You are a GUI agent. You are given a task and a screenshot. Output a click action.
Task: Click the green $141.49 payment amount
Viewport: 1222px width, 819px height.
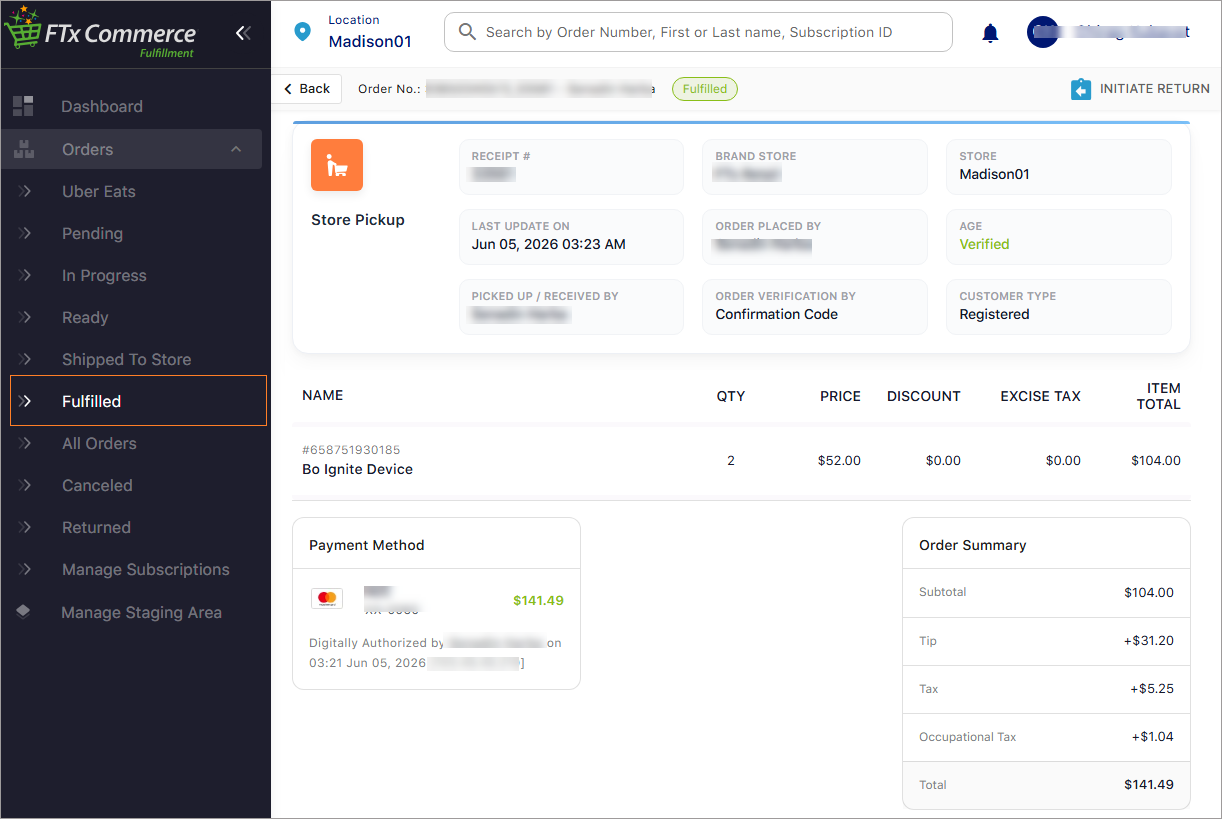tap(538, 601)
